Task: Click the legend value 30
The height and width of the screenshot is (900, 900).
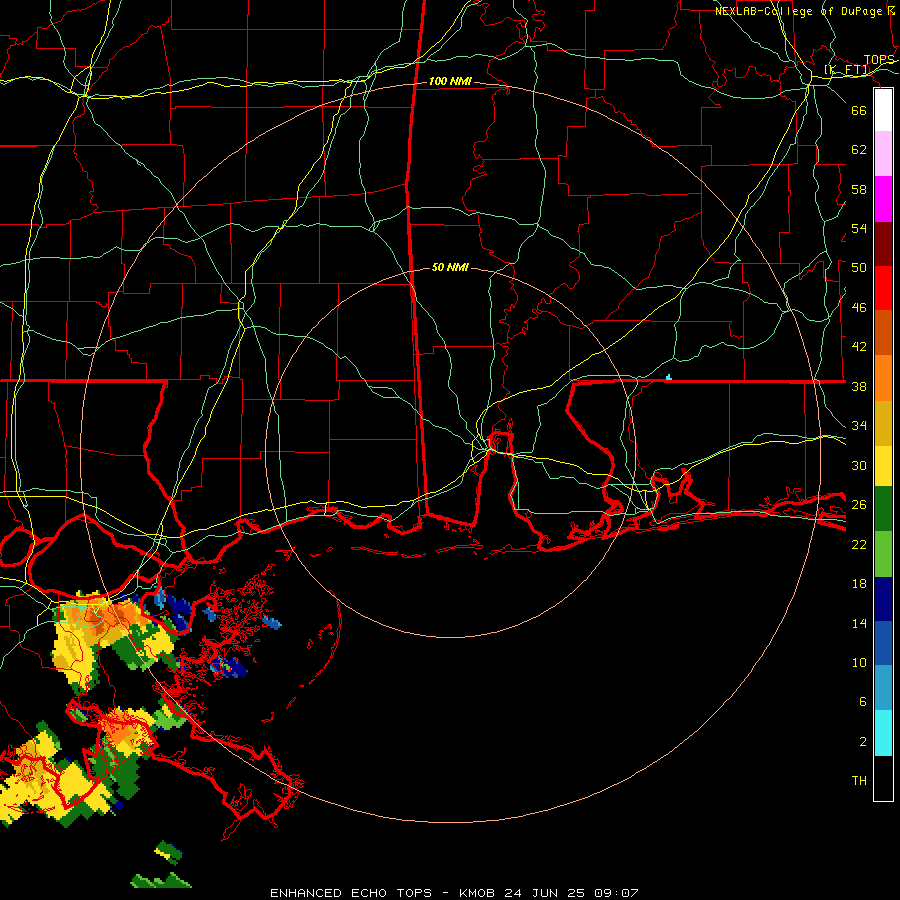Action: coord(859,465)
